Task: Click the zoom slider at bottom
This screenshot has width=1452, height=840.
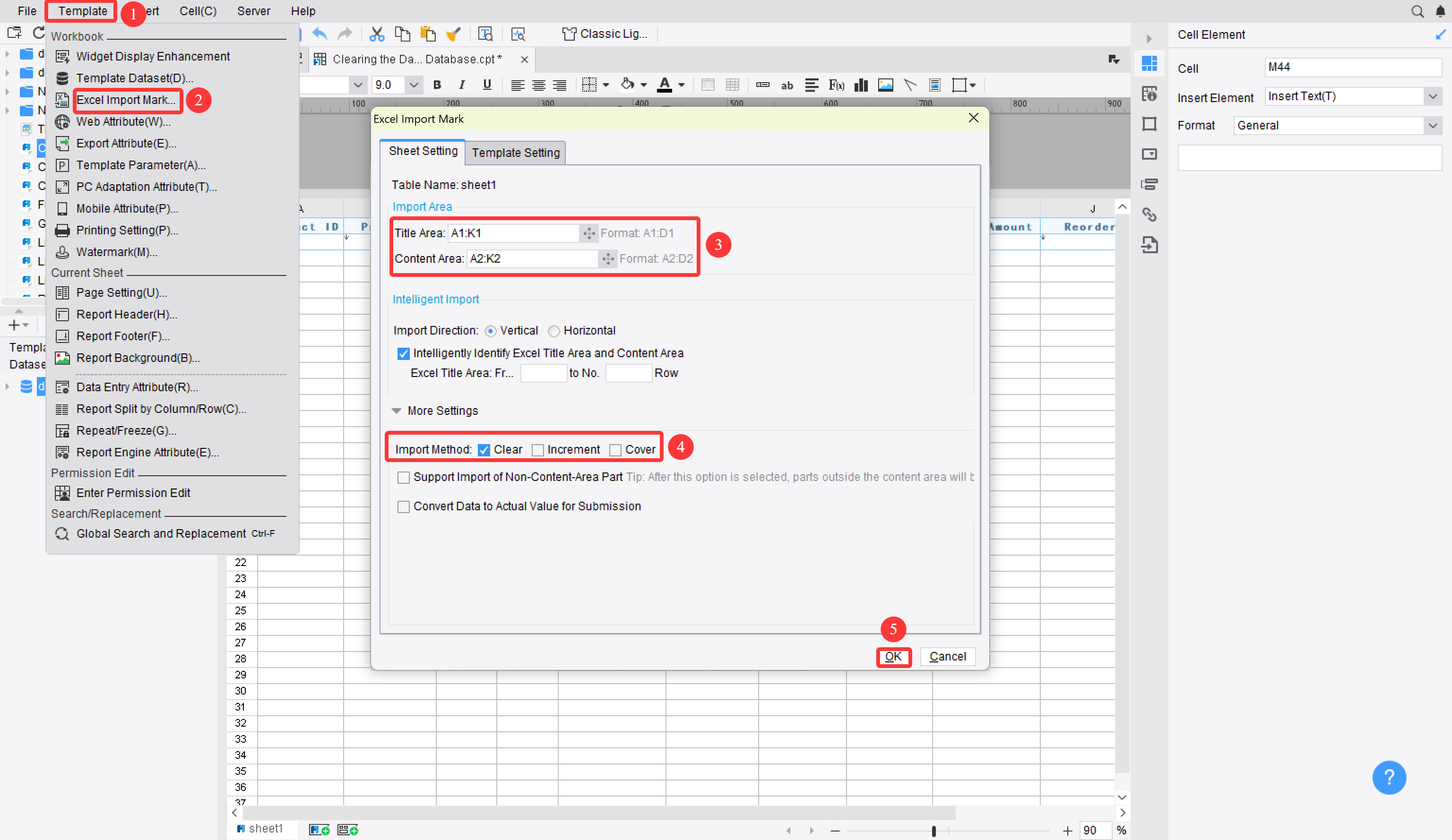Action: pyautogui.click(x=933, y=830)
